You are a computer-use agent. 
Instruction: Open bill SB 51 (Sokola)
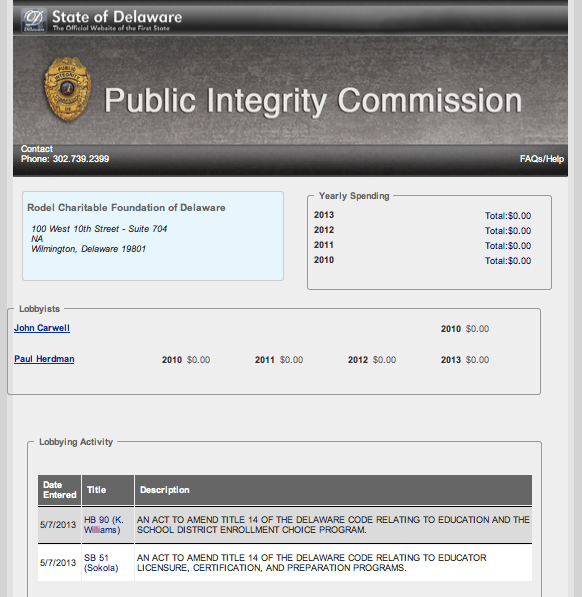(x=101, y=563)
